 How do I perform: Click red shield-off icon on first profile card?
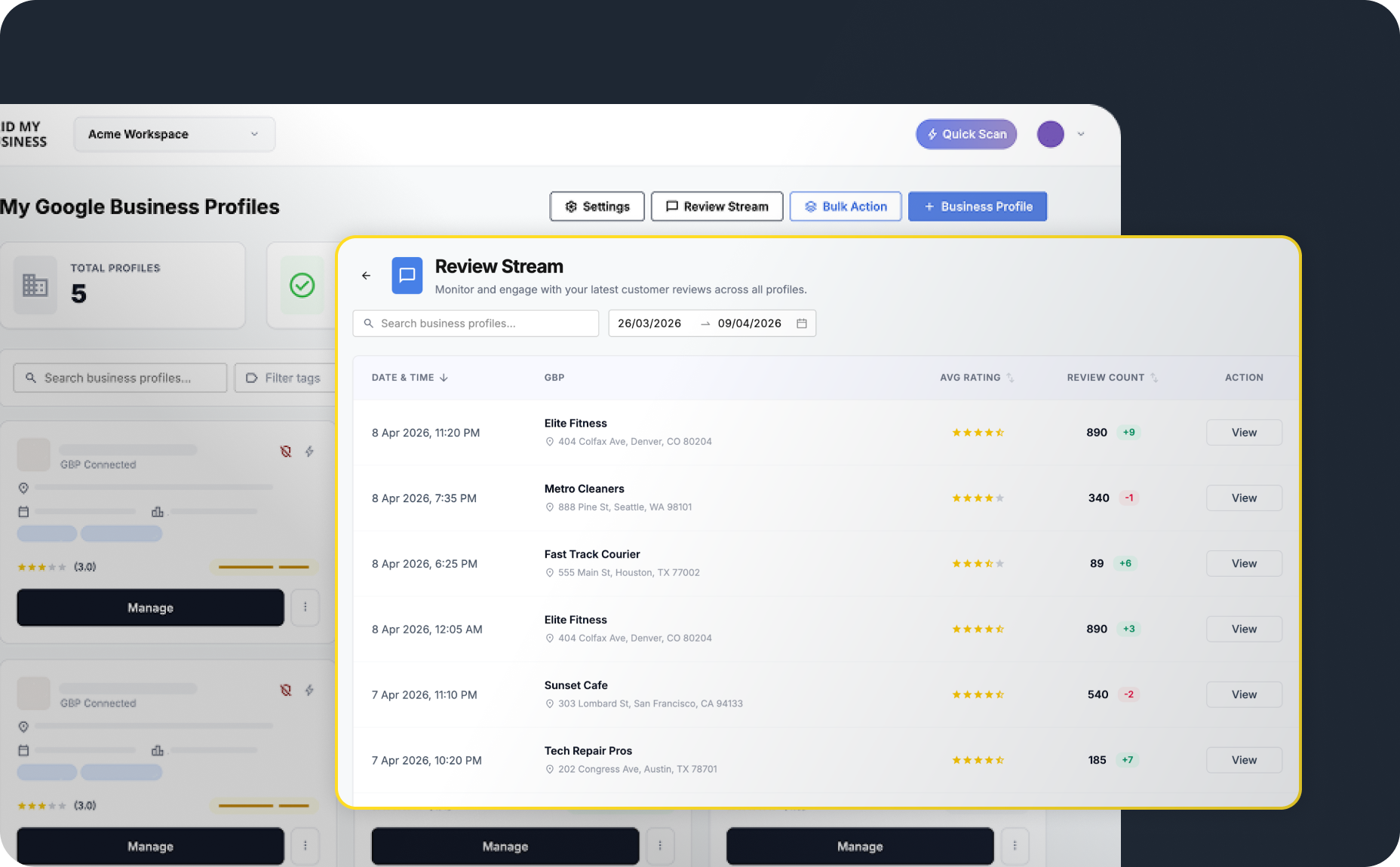click(286, 452)
